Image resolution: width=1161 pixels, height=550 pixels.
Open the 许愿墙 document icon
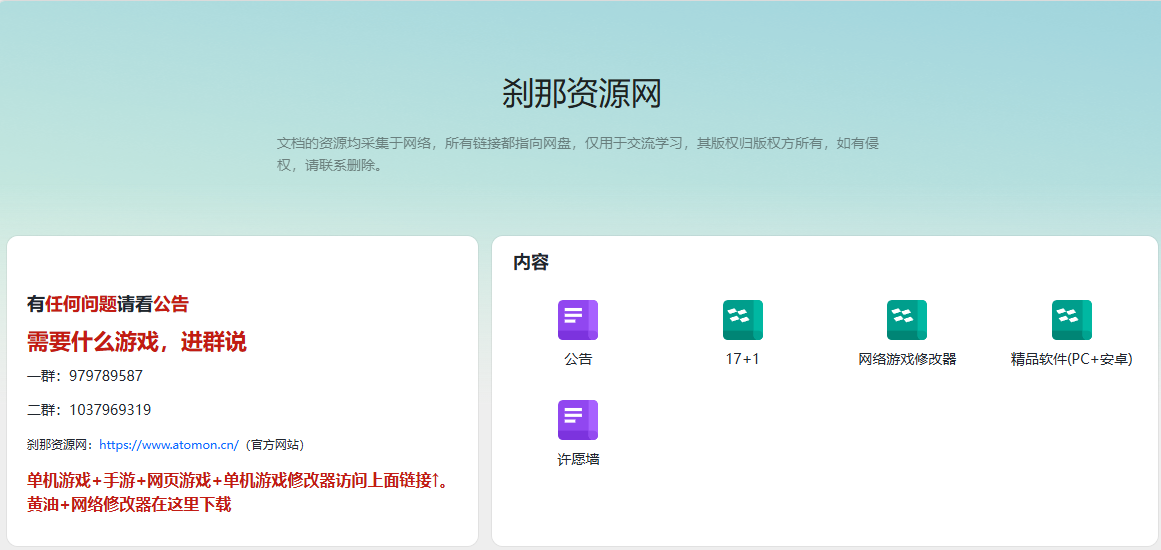point(578,420)
